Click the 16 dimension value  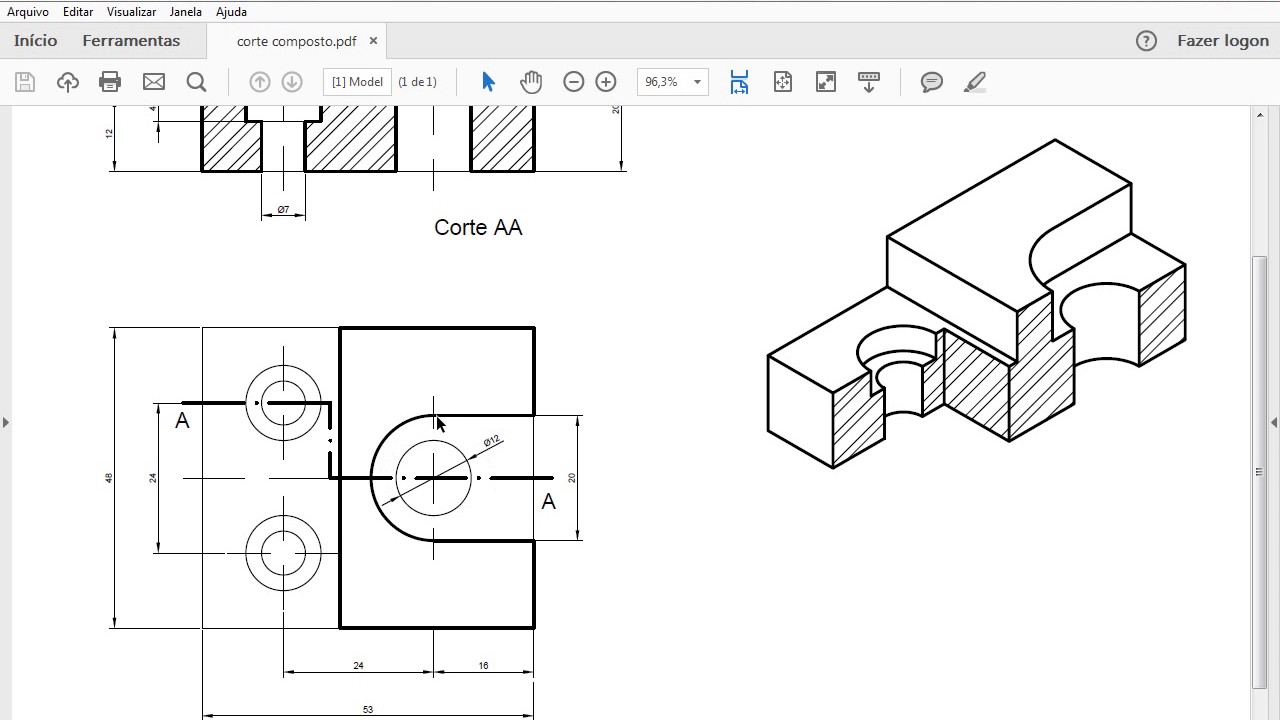[x=483, y=665]
